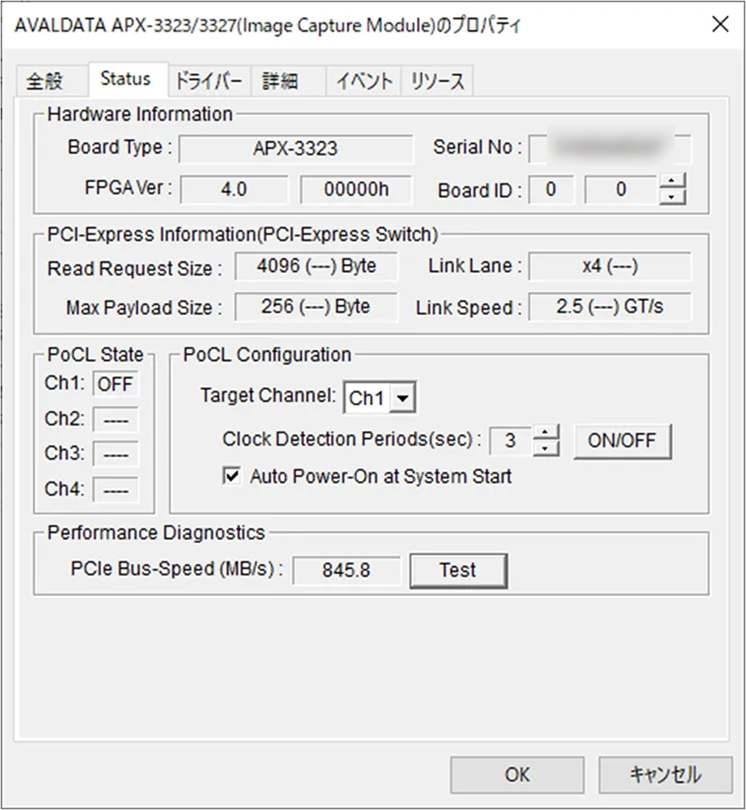
Task: Click the blurred Serial No field
Action: (x=609, y=149)
